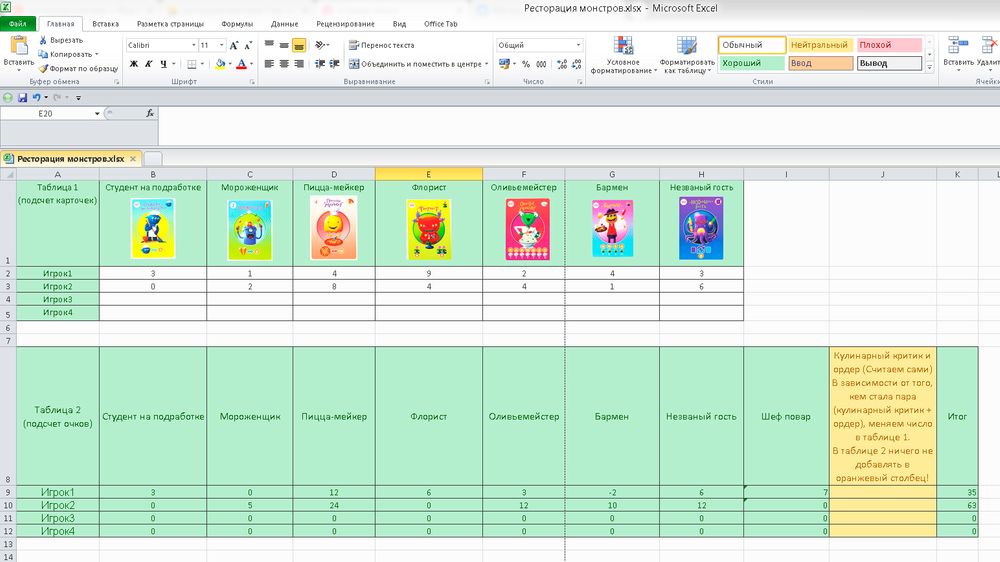Viewport: 1000px width, 562px height.
Task: Click the Флорист monster card image
Action: pos(429,227)
